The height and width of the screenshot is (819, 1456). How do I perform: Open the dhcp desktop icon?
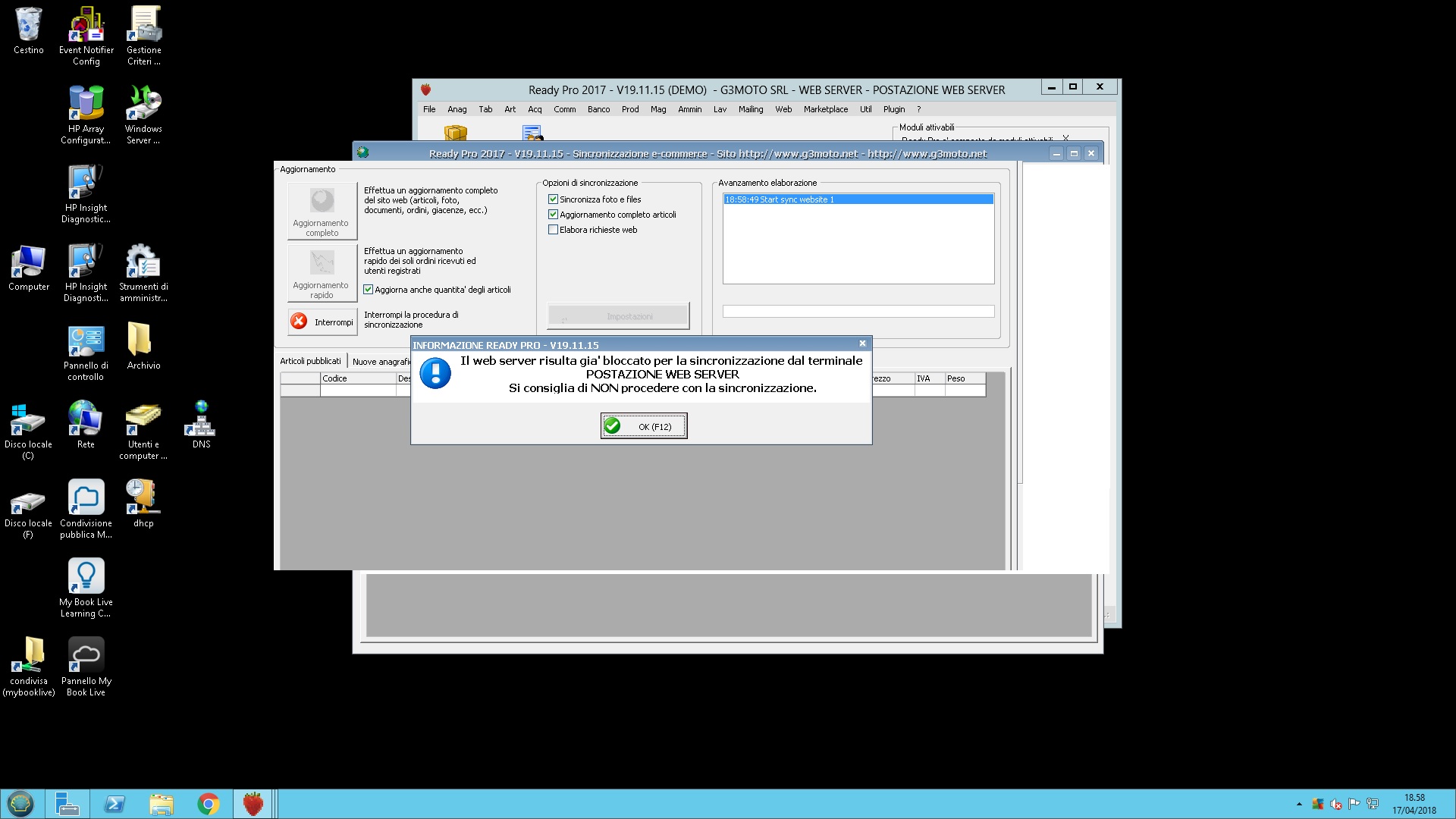tap(143, 504)
